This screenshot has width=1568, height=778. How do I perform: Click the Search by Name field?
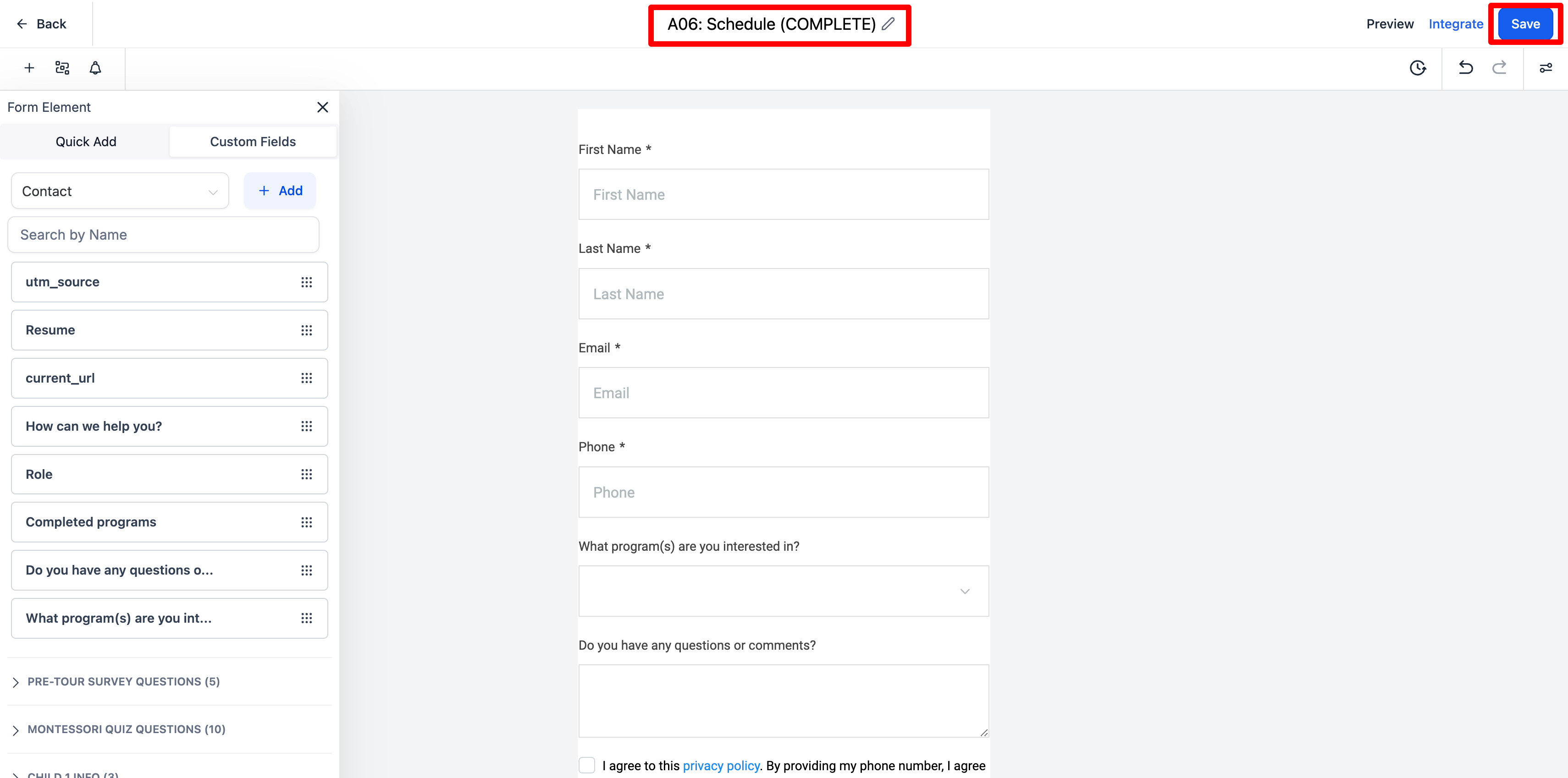coord(163,235)
